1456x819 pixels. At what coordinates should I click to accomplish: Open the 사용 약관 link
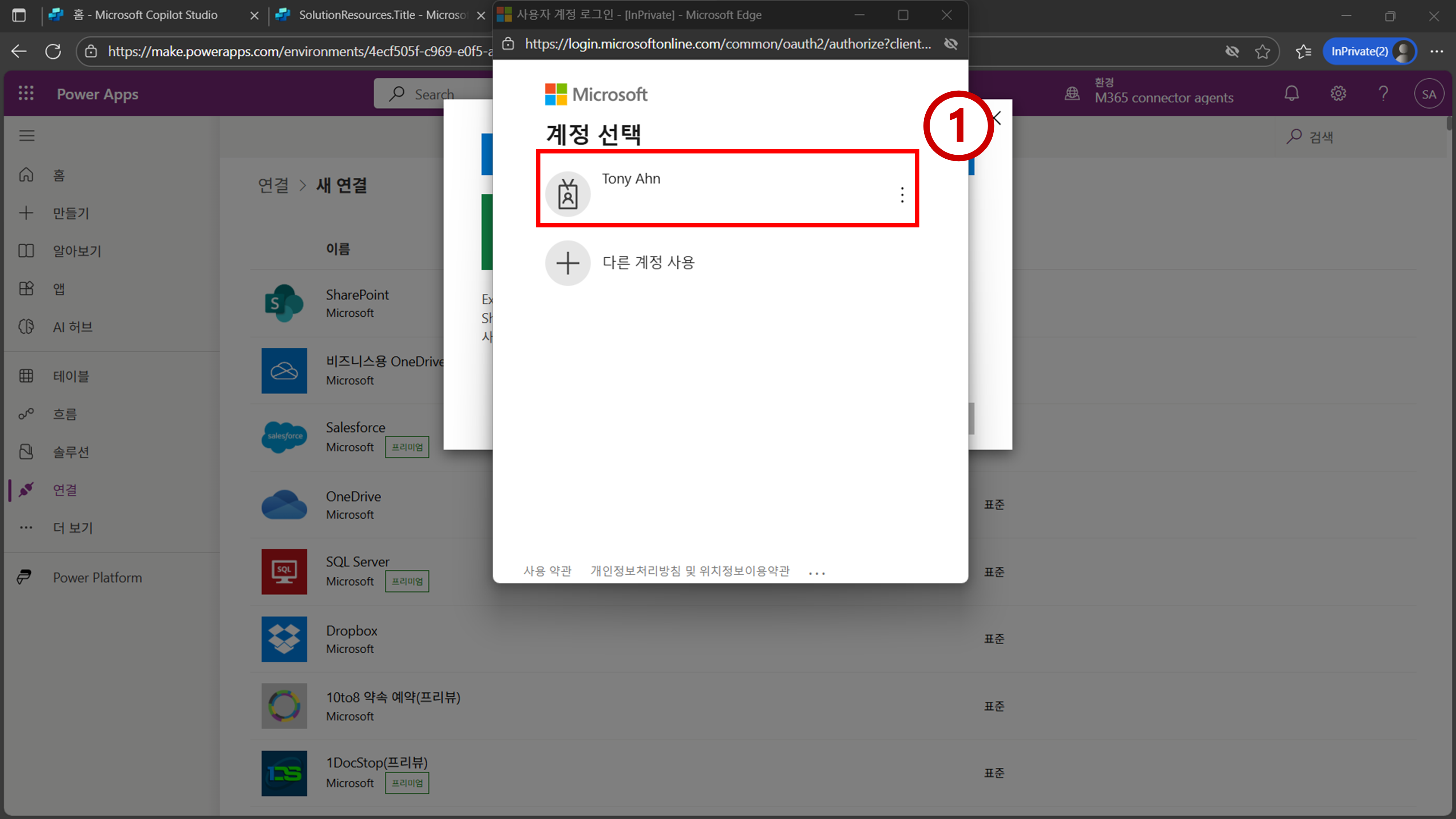tap(547, 571)
